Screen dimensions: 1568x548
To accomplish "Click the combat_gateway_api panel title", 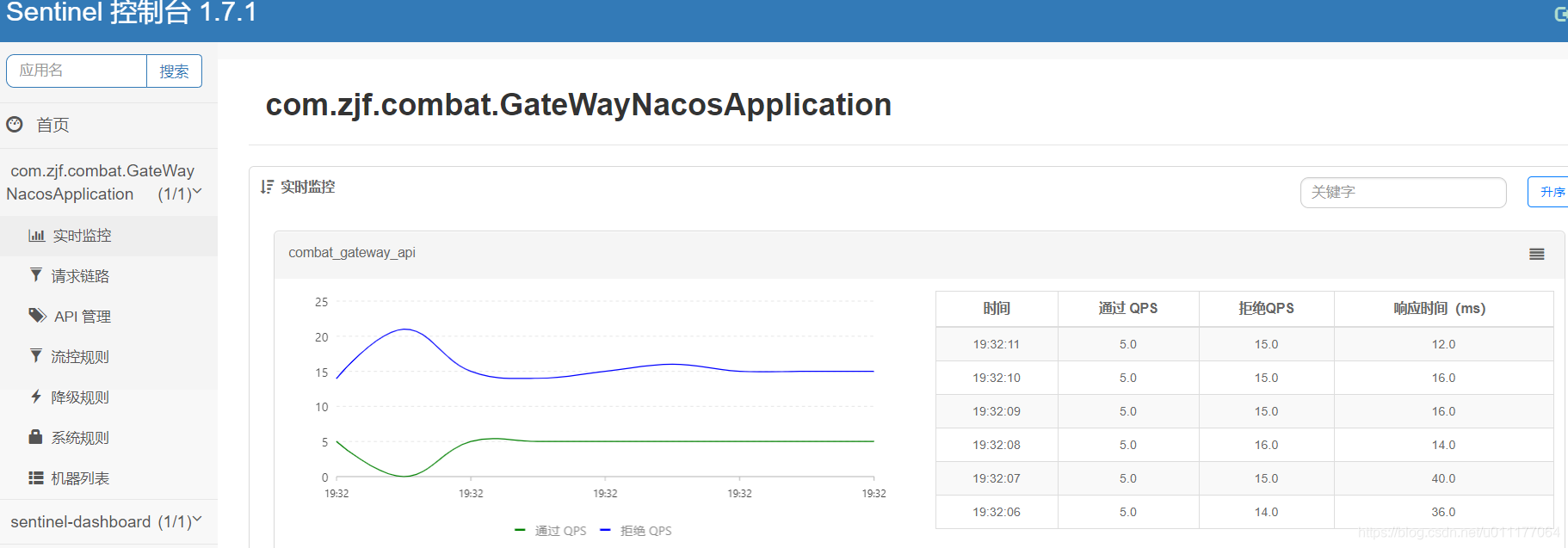I will click(352, 253).
